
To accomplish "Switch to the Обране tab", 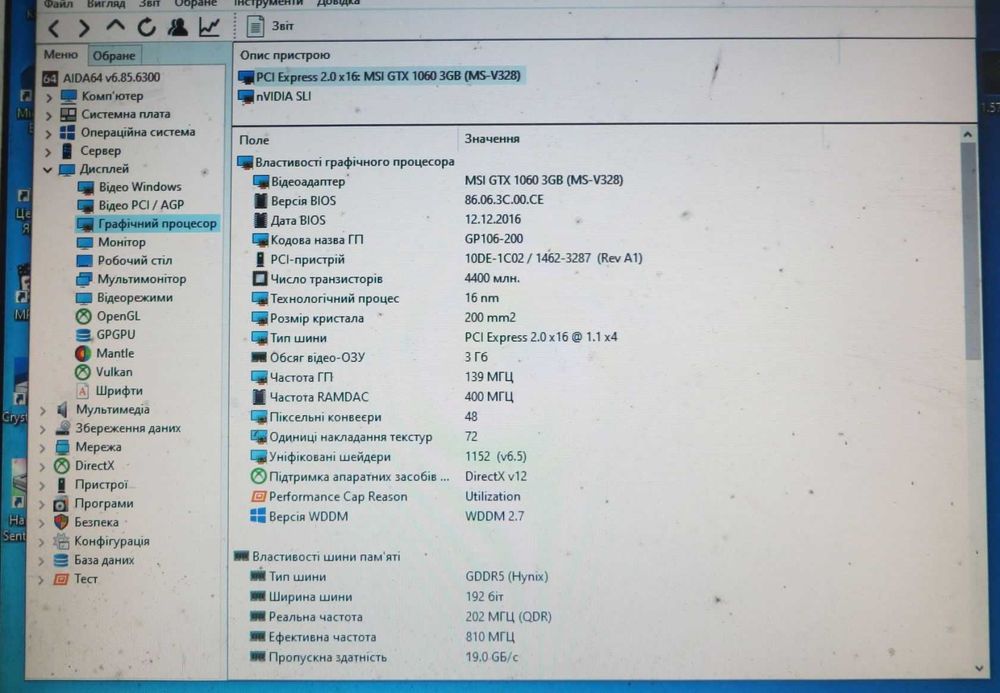I will click(114, 55).
